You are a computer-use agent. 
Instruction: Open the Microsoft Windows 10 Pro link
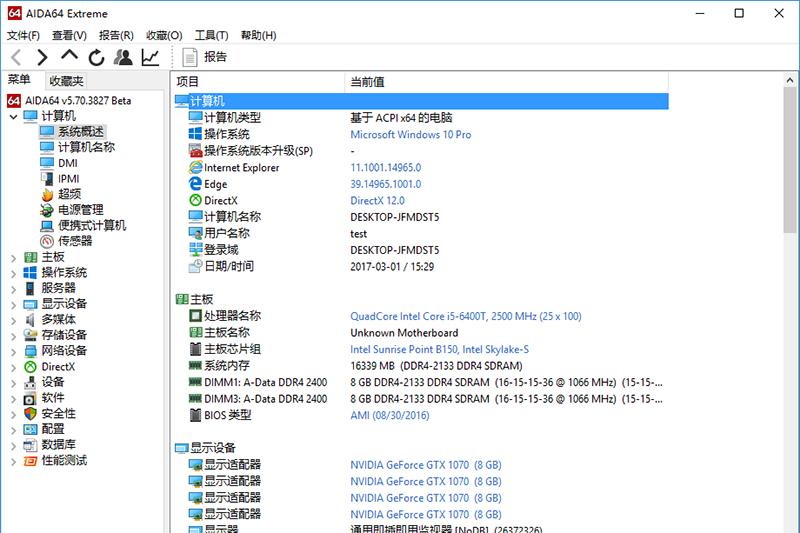[x=410, y=134]
